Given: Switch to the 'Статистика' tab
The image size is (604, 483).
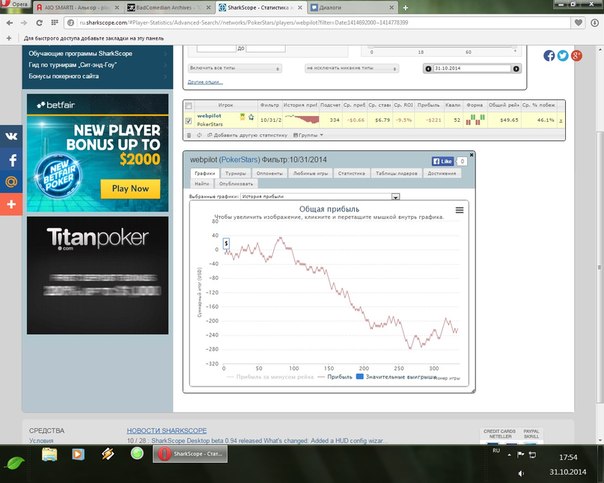Looking at the screenshot, I should pyautogui.click(x=351, y=173).
